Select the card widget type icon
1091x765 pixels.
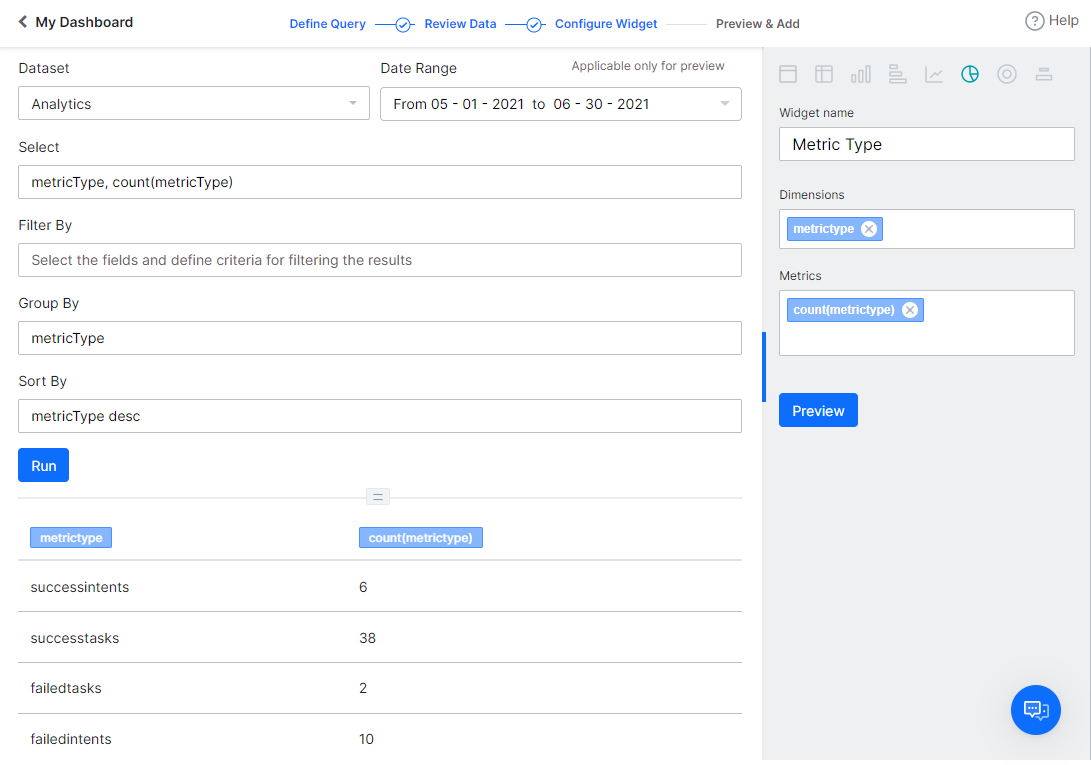tap(787, 73)
